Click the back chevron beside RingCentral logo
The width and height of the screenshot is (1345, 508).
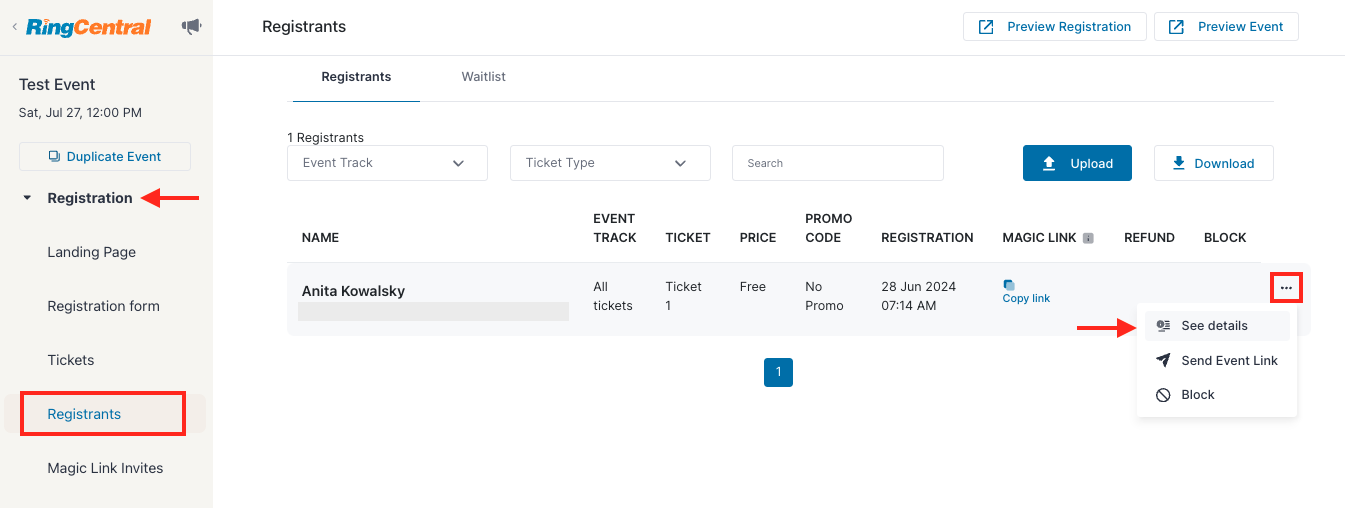[14, 27]
